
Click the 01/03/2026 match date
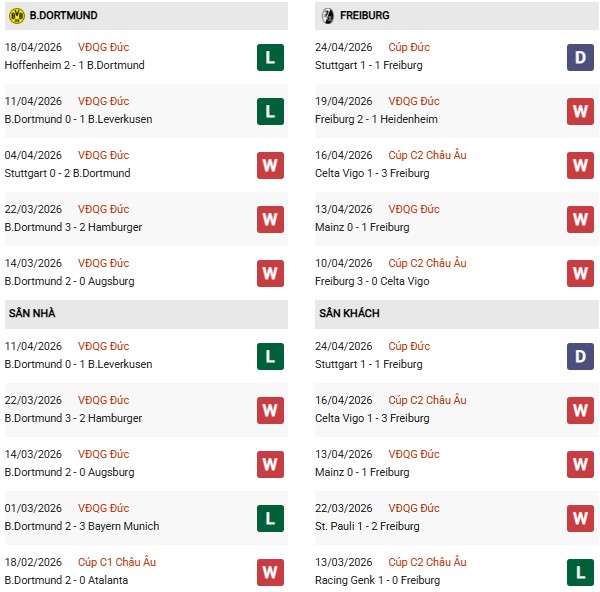click(x=33, y=509)
